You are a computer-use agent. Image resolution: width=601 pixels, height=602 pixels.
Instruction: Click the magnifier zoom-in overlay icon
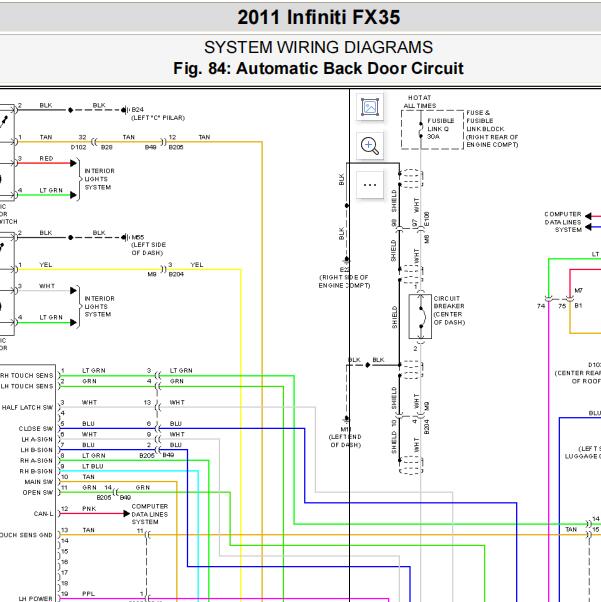pos(370,146)
